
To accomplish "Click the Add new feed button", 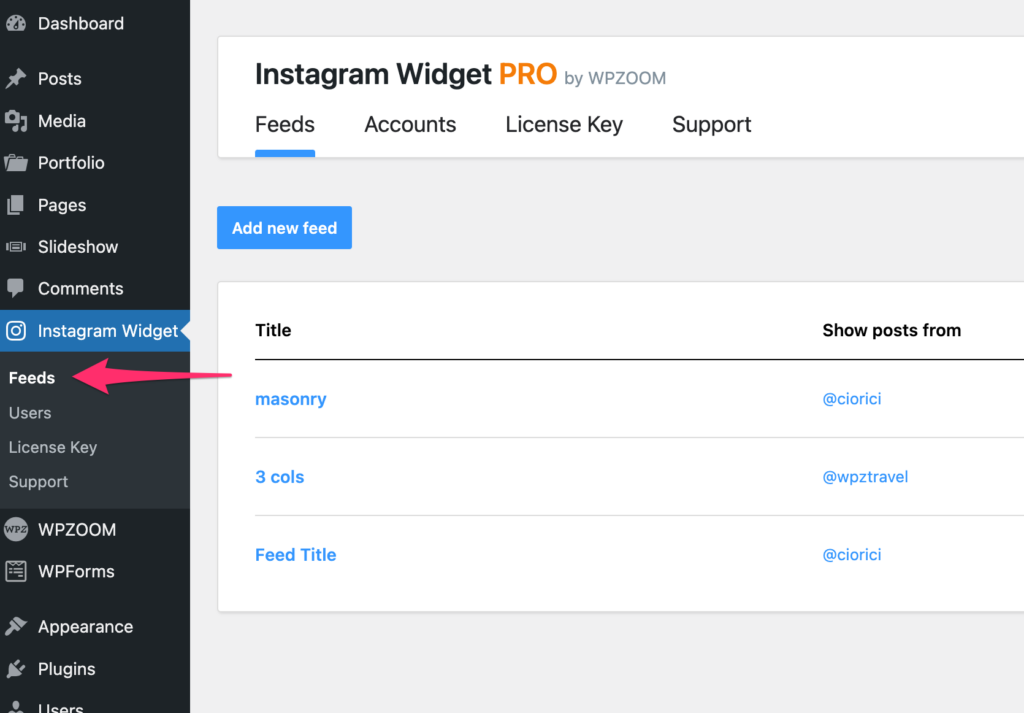I will coord(284,228).
